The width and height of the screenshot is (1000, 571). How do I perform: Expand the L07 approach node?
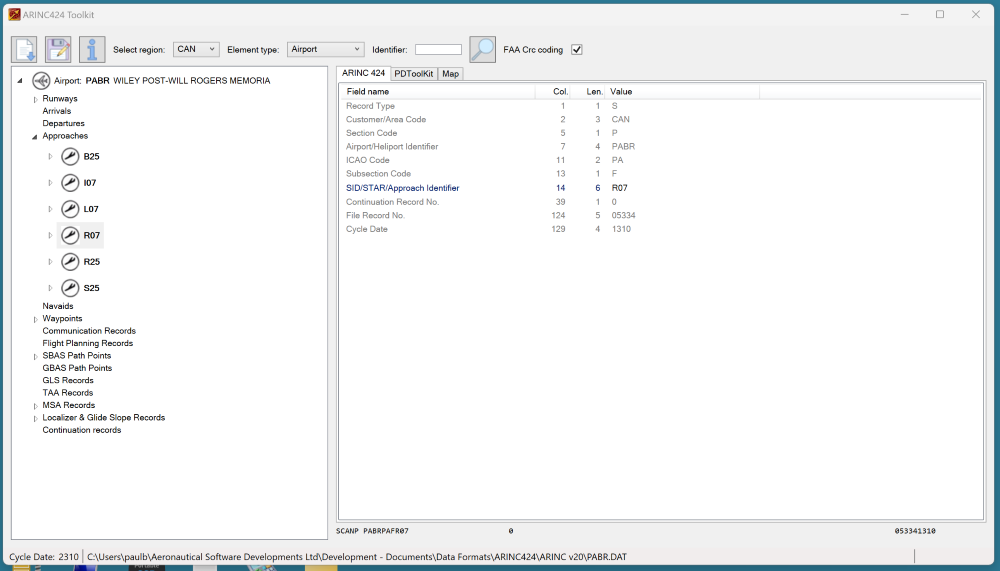50,209
